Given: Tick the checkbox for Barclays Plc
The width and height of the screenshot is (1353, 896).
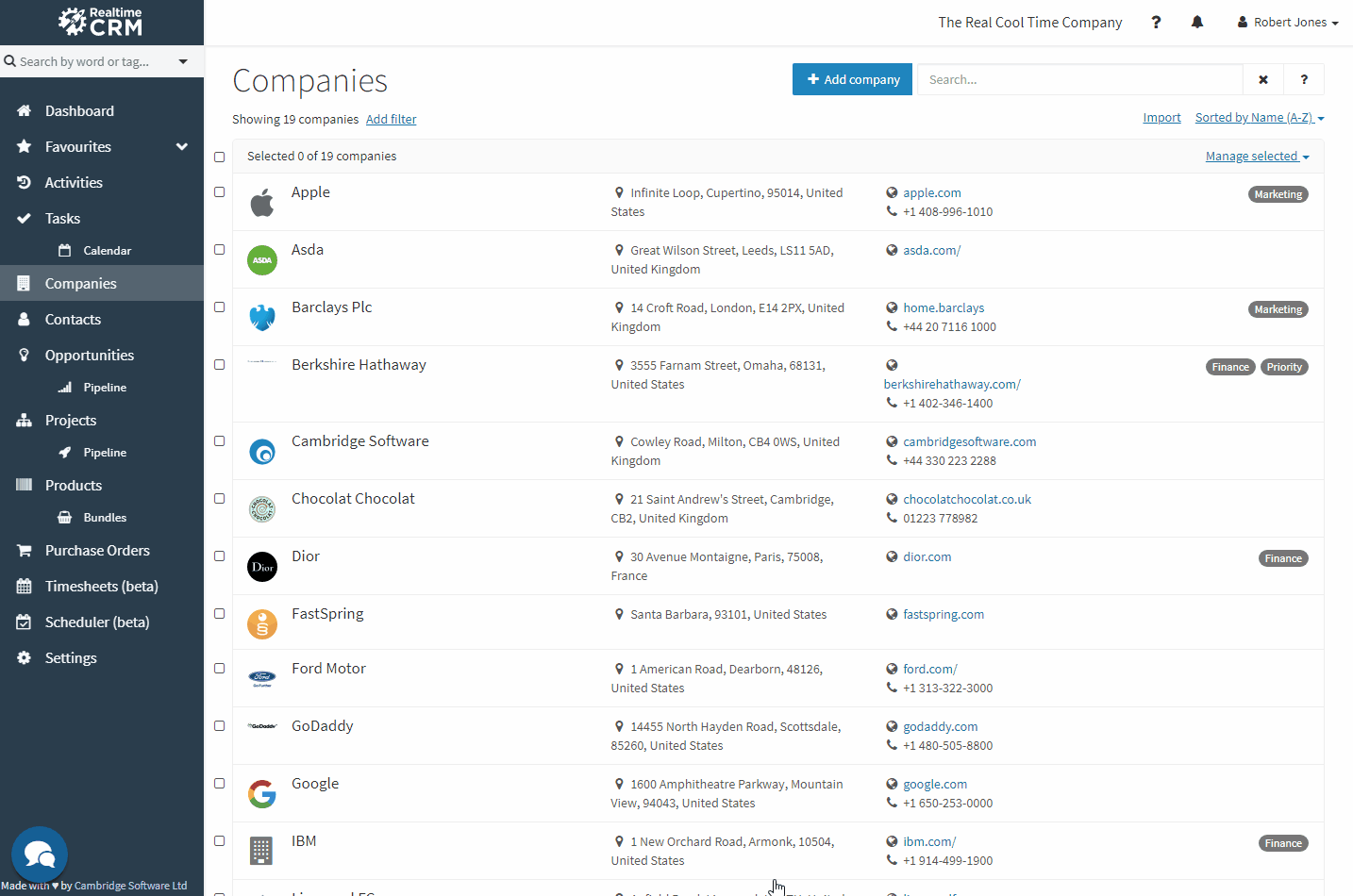Looking at the screenshot, I should point(219,307).
